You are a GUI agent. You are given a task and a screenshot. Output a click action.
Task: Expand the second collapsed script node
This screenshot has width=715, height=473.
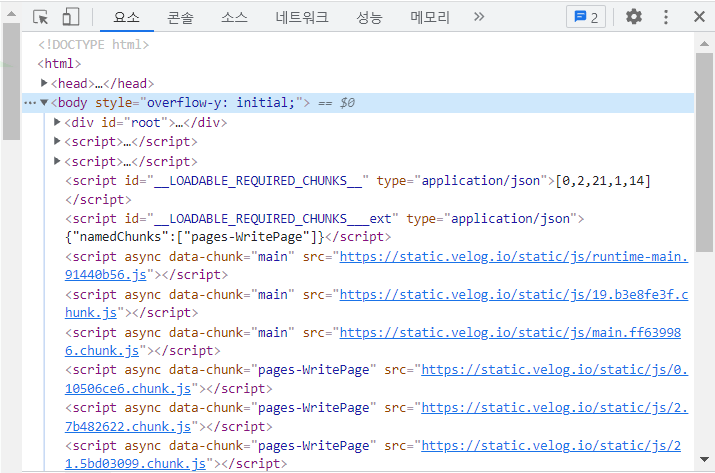(x=57, y=161)
